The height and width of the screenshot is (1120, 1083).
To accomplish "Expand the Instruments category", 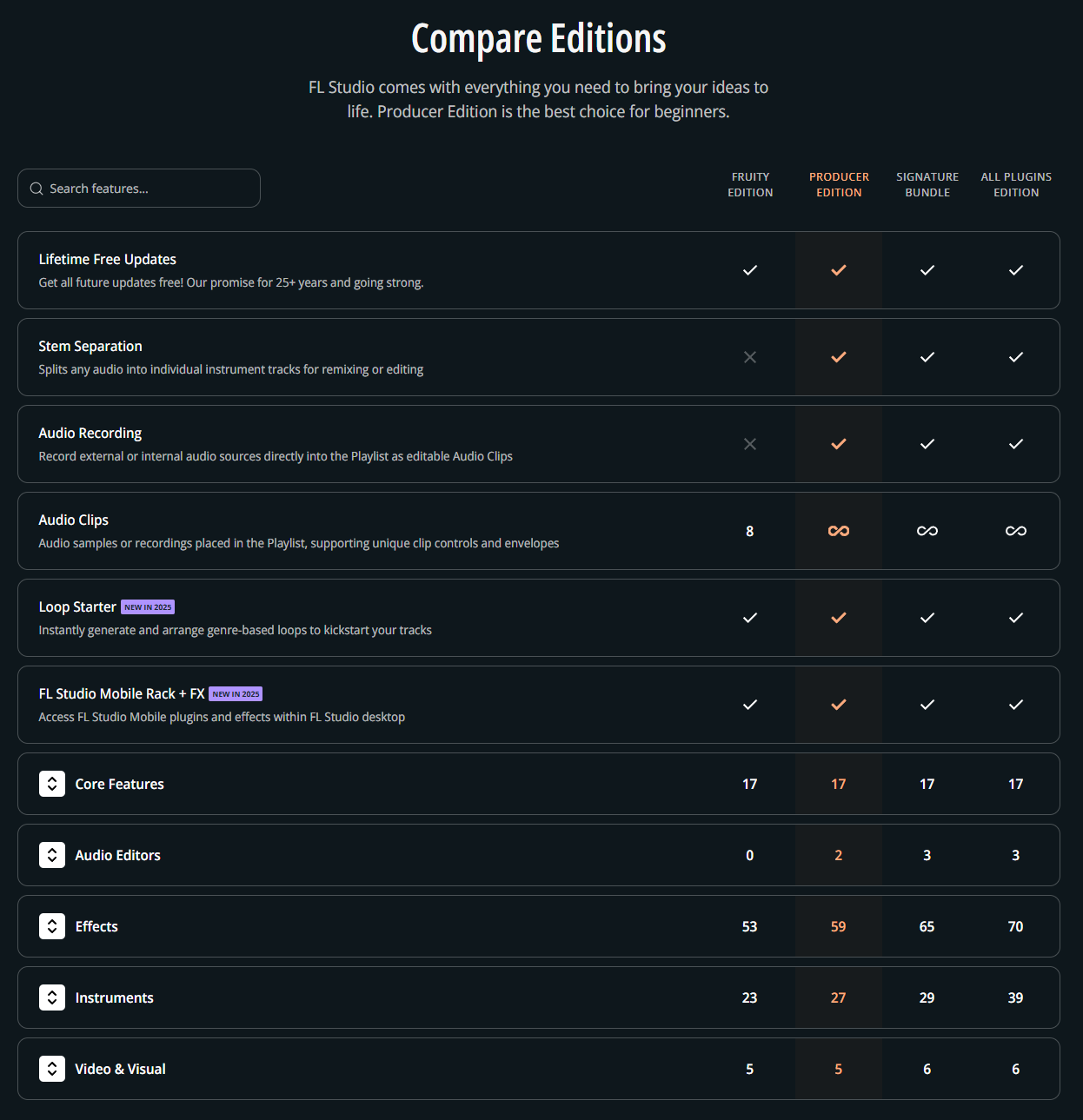I will [x=52, y=997].
